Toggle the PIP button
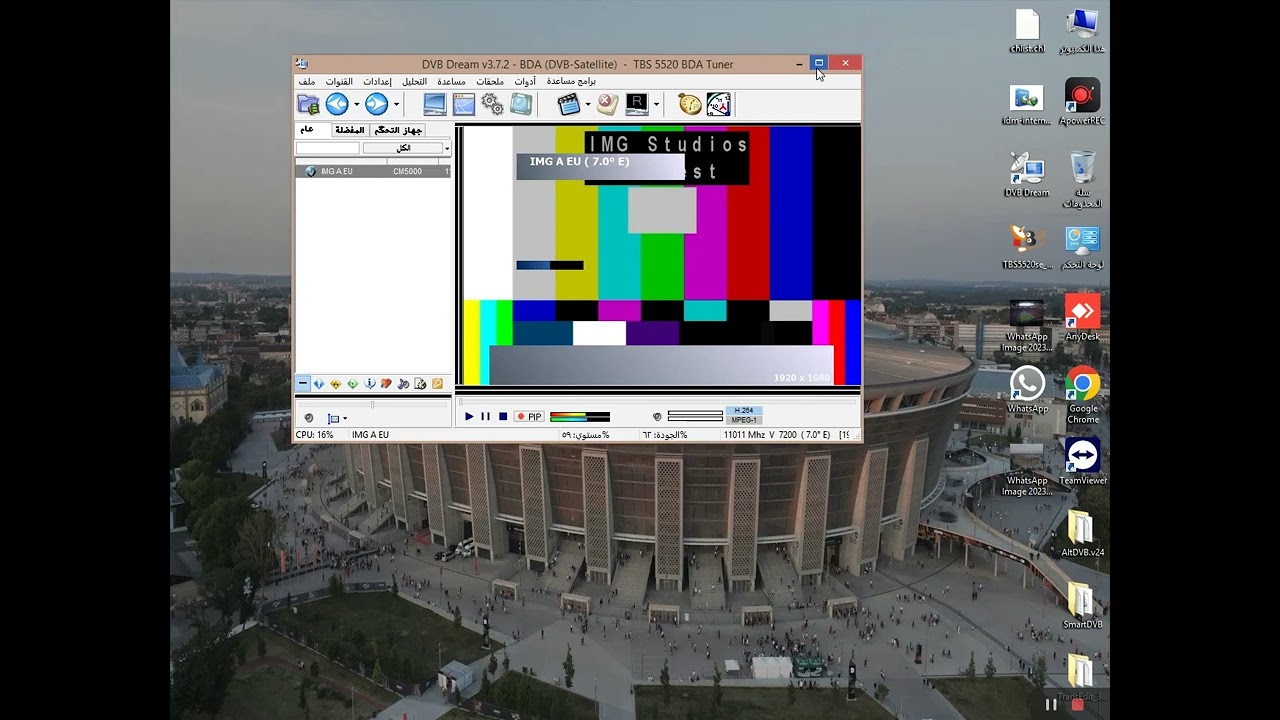 [529, 416]
